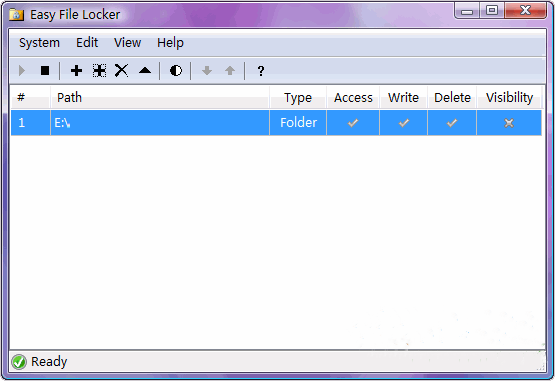Close the Easy File Locker window
This screenshot has width=555, height=381.
point(526,11)
